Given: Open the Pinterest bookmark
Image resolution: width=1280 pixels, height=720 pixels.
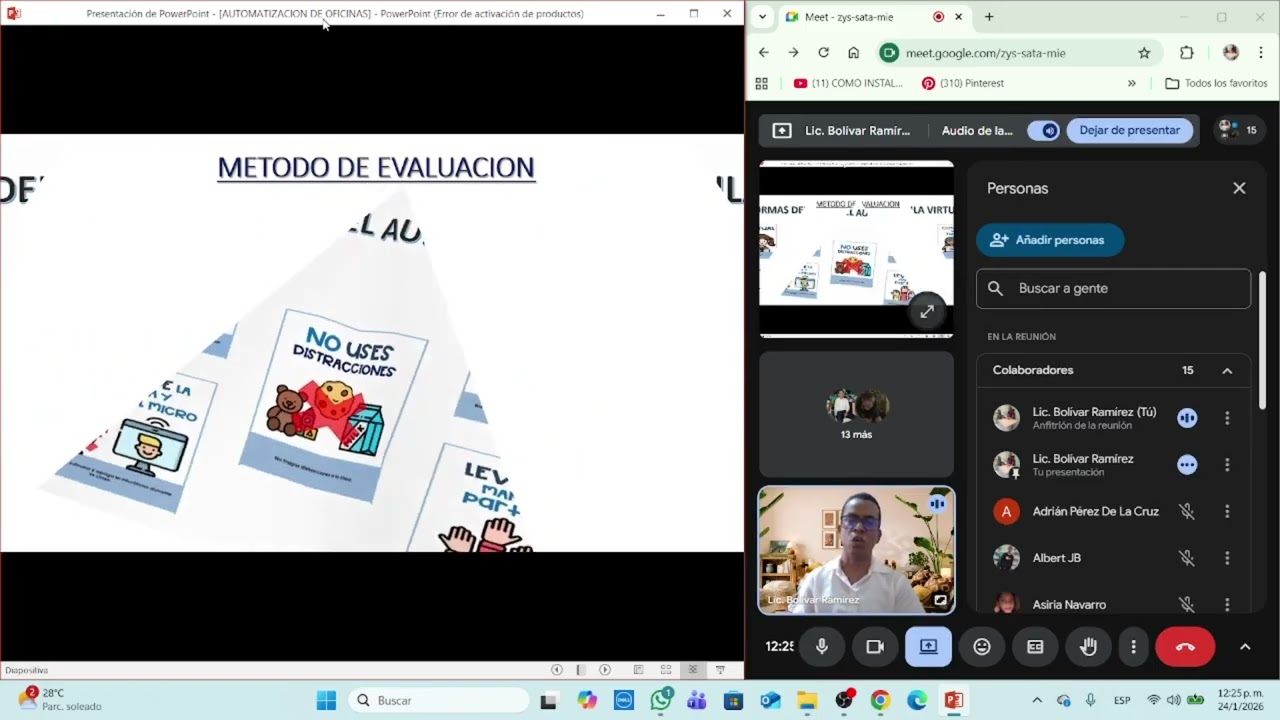Looking at the screenshot, I should pos(964,83).
